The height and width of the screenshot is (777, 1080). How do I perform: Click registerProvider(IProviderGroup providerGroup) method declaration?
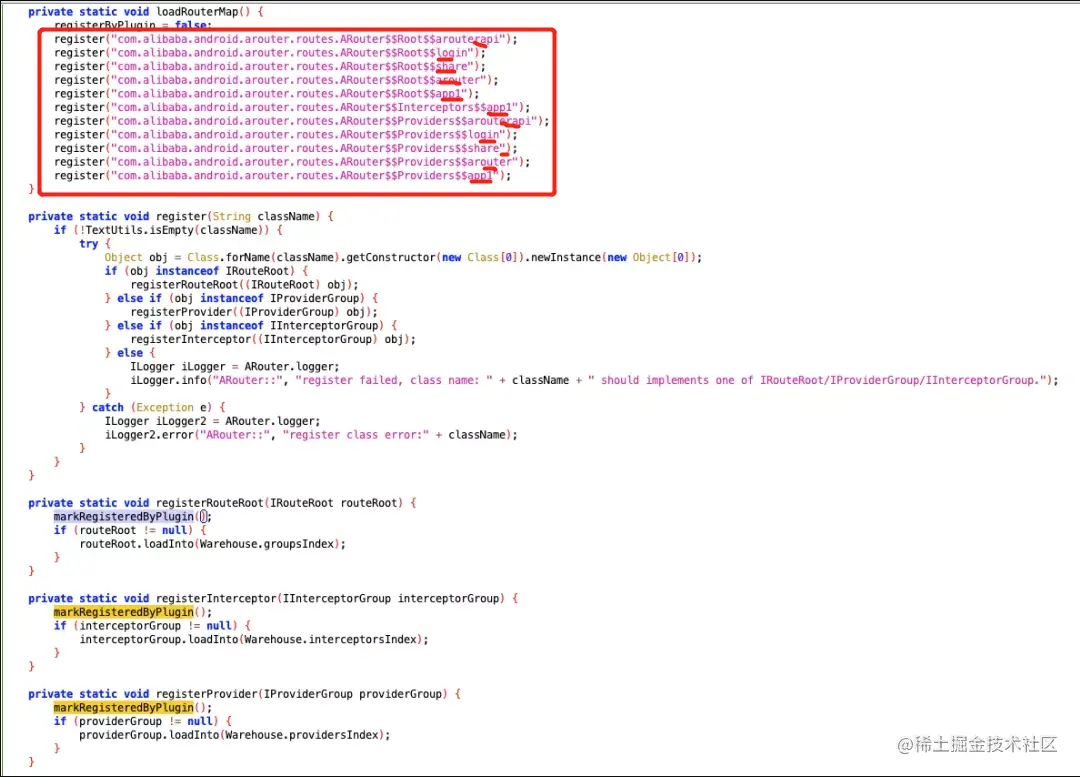point(245,694)
